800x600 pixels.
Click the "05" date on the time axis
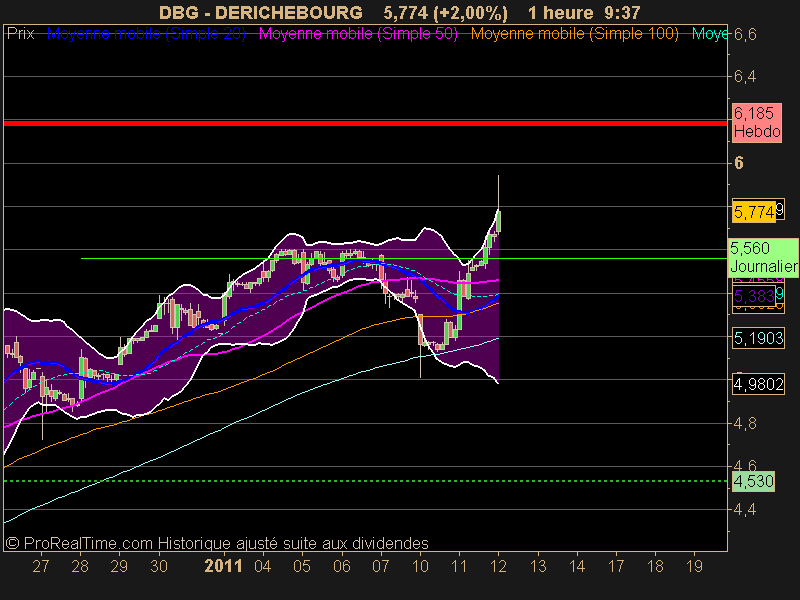[x=302, y=566]
